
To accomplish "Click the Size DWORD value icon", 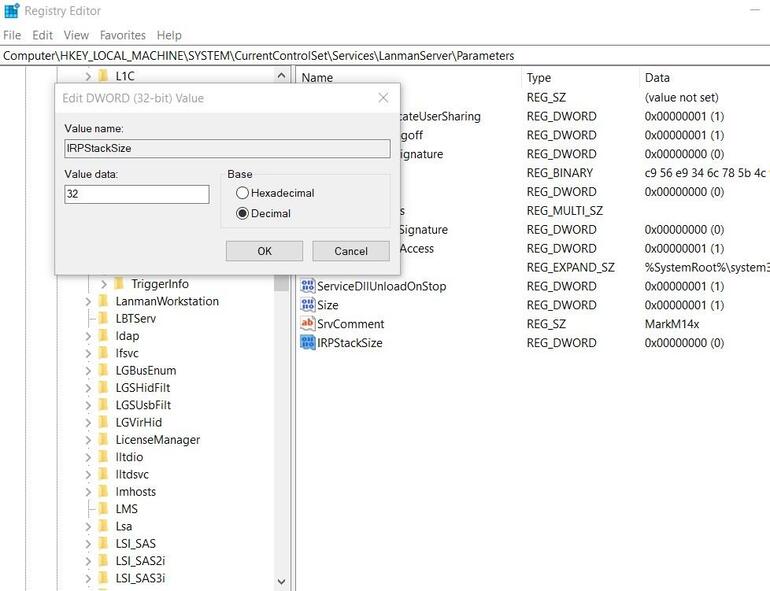I will coord(308,305).
